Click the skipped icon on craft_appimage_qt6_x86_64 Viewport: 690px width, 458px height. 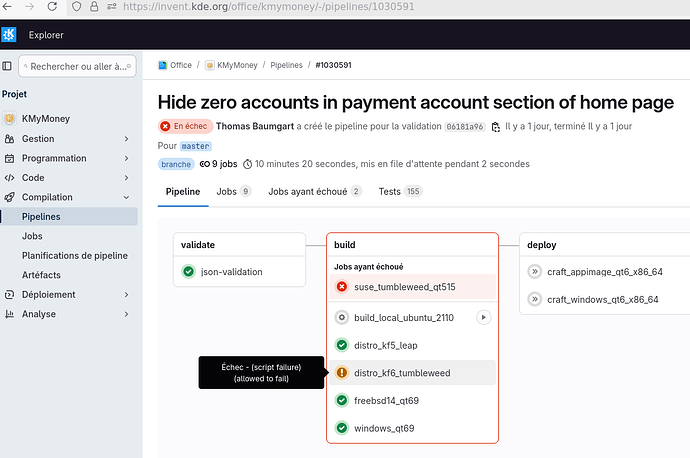[534, 271]
